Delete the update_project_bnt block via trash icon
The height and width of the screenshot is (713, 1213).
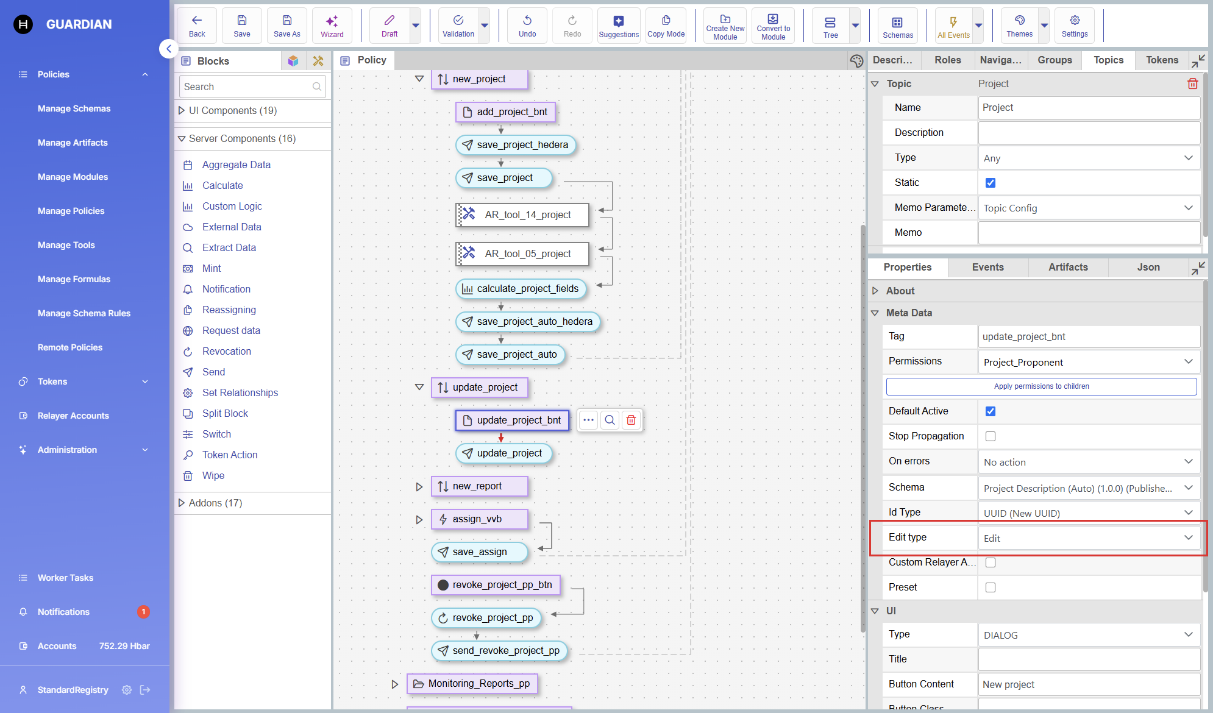click(631, 420)
